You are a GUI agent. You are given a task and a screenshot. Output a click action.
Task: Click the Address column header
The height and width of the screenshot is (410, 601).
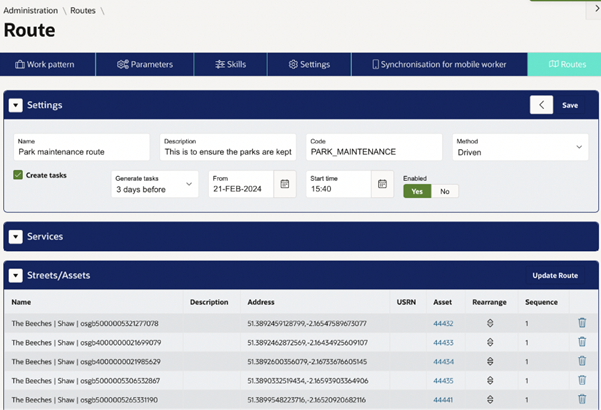(261, 302)
